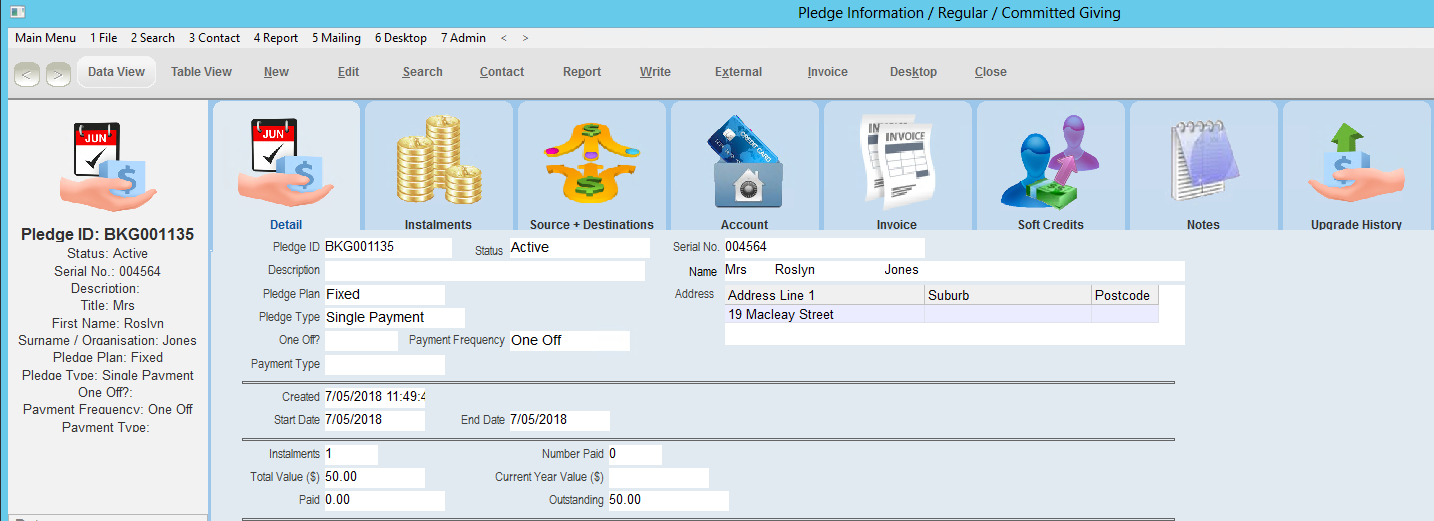Screen dimensions: 1434x521
Task: Click the Edit toolbar button
Action: (348, 72)
